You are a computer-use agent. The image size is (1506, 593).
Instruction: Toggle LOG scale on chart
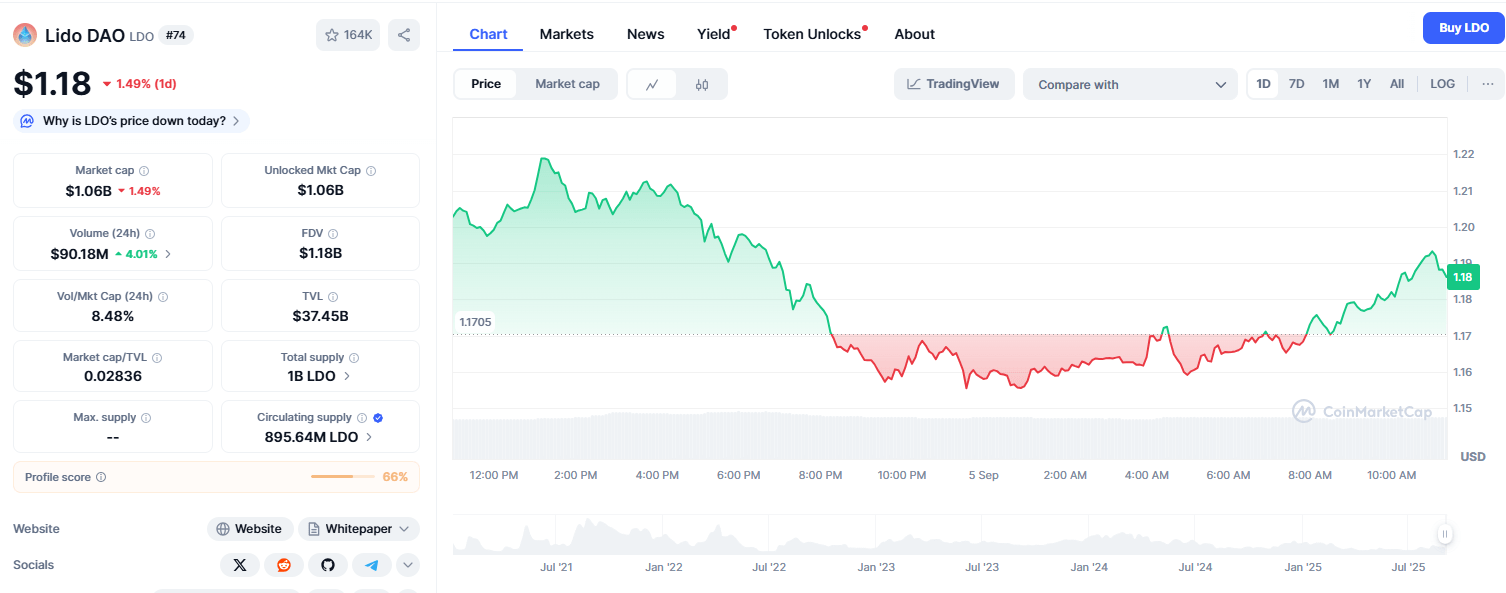pyautogui.click(x=1442, y=84)
